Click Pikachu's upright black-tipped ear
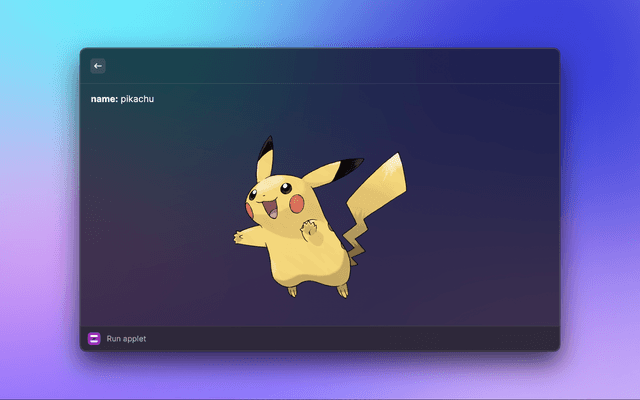This screenshot has width=640, height=400. point(265,155)
